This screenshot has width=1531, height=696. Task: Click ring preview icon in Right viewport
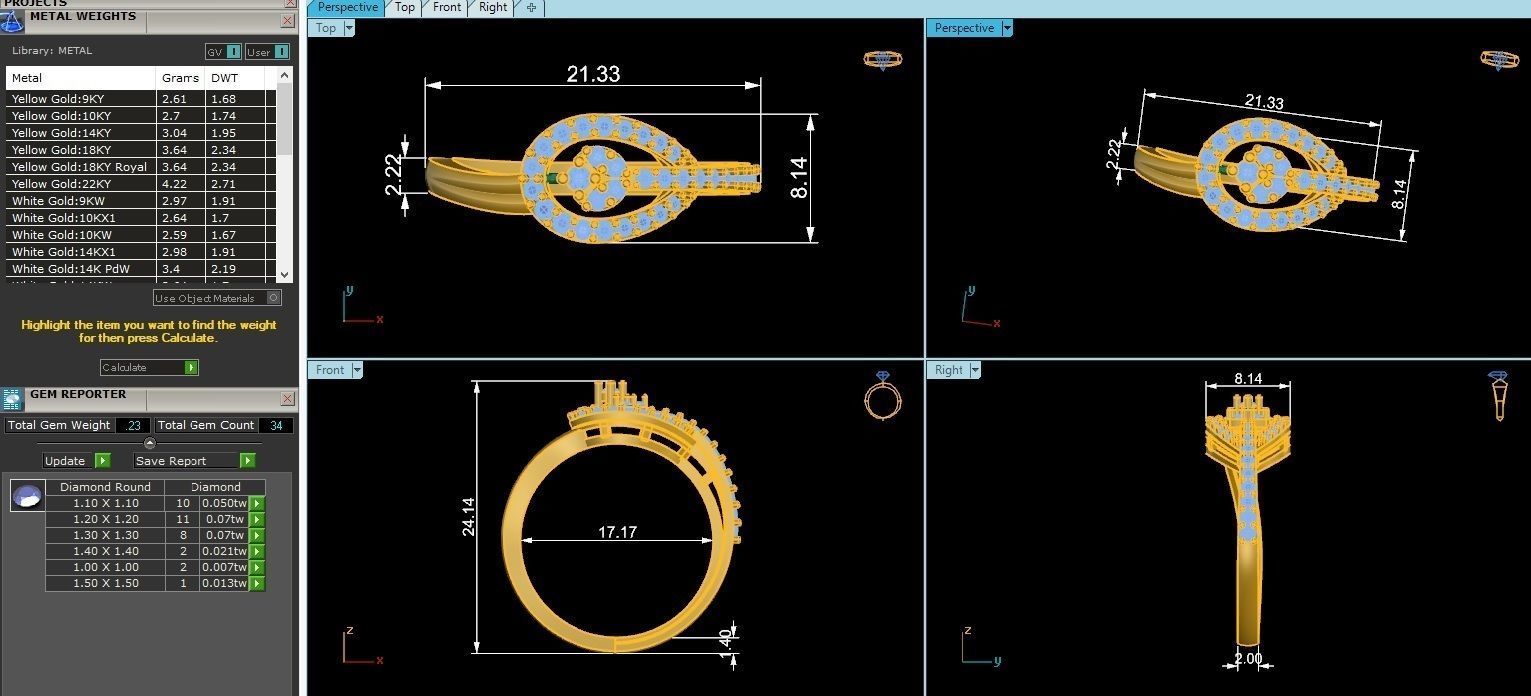point(1498,396)
